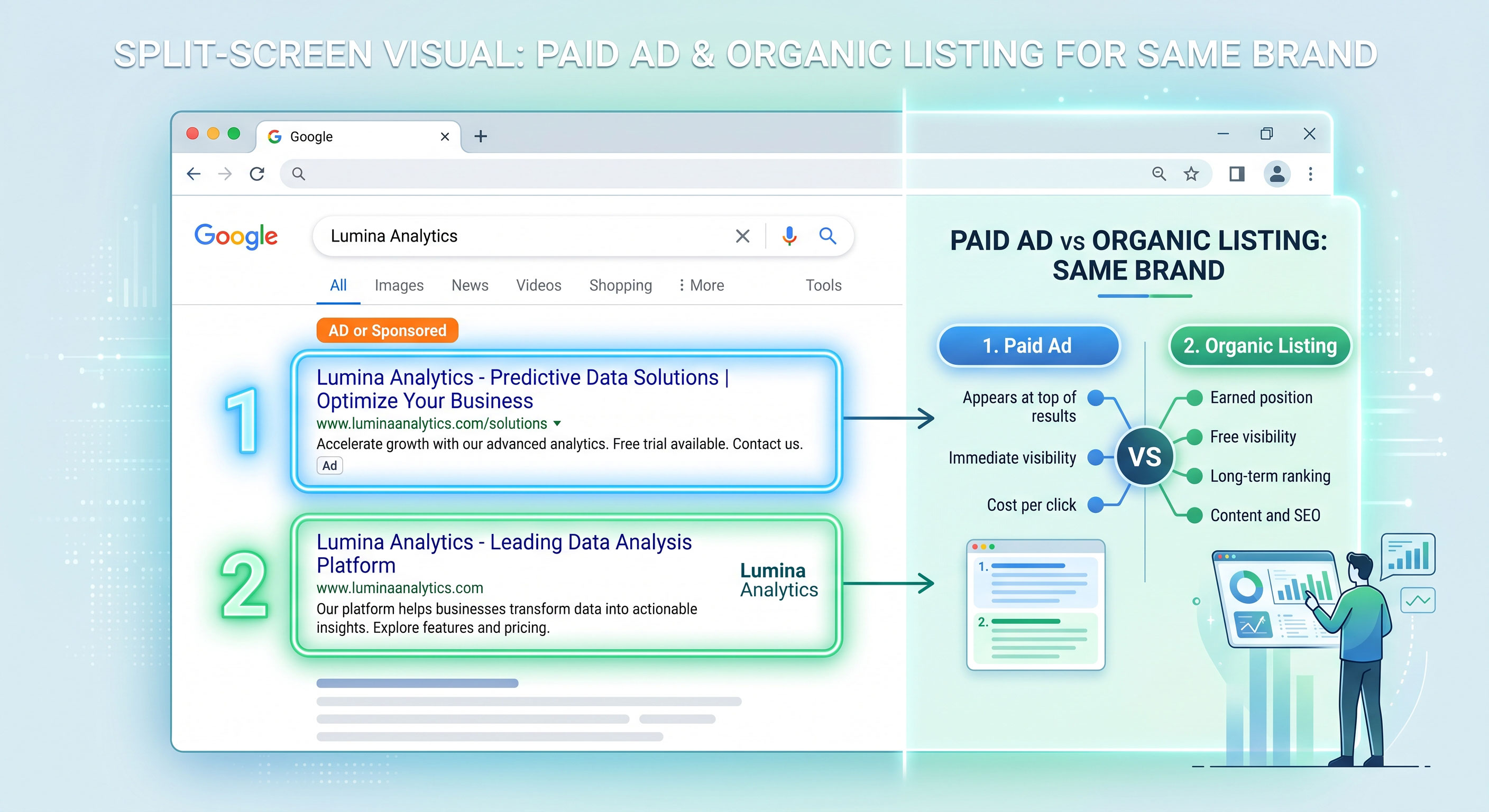Open the browser three-dot menu

click(1310, 173)
